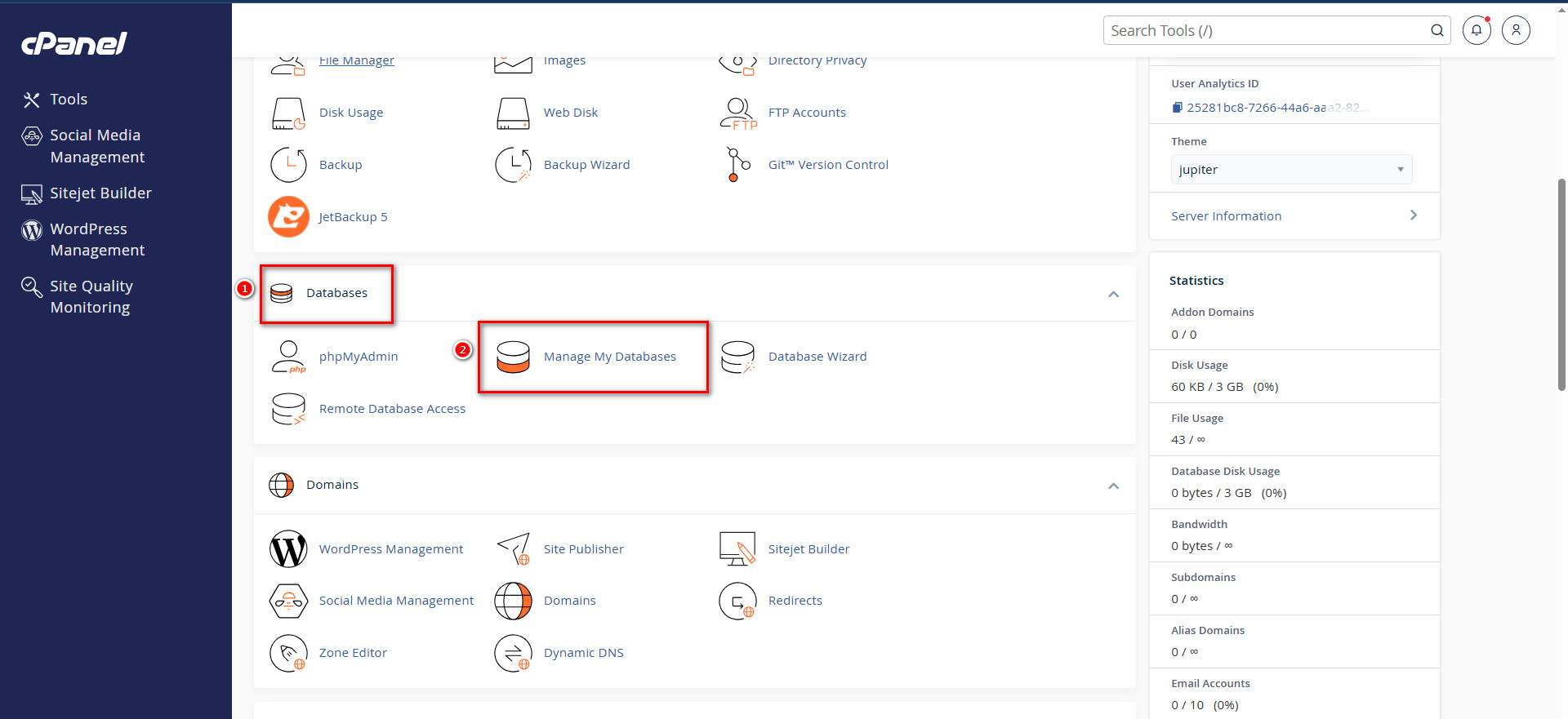
Task: Open the Backup Wizard icon
Action: [513, 165]
